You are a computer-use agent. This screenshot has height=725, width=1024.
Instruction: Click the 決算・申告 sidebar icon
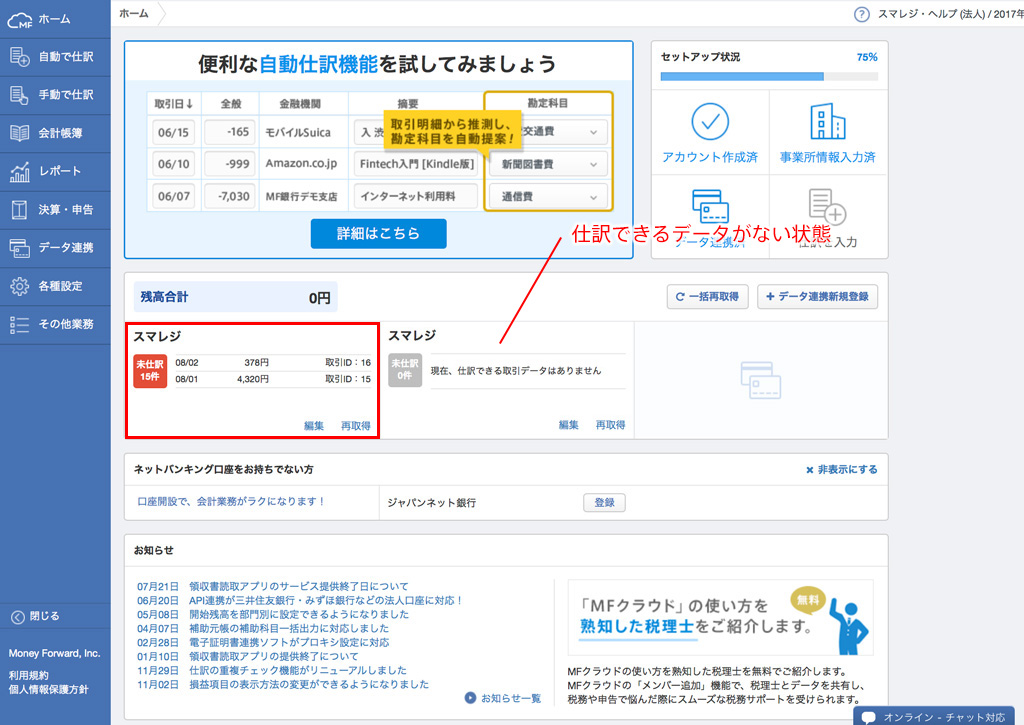(x=20, y=210)
